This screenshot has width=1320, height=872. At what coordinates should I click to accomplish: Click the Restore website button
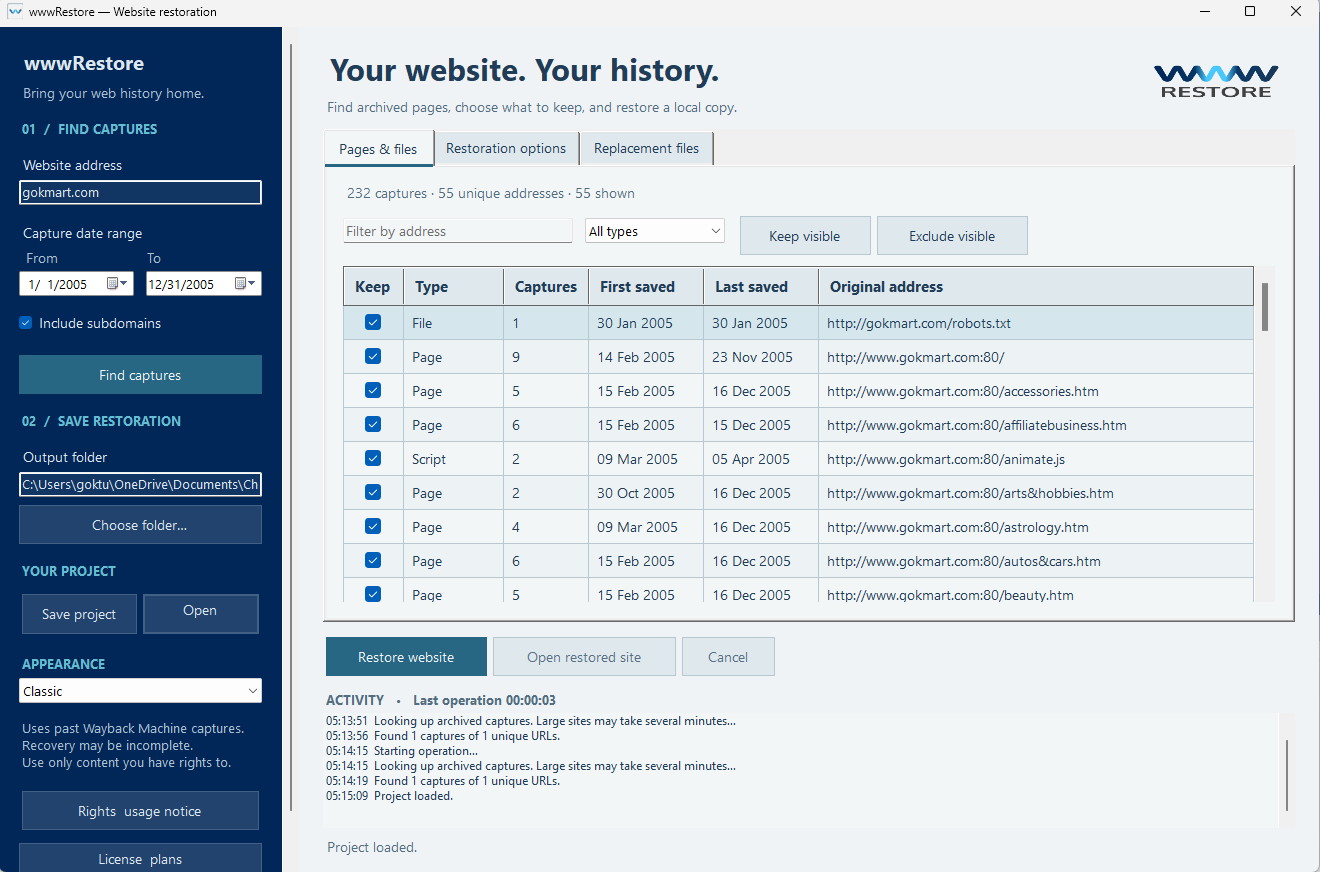pyautogui.click(x=406, y=657)
